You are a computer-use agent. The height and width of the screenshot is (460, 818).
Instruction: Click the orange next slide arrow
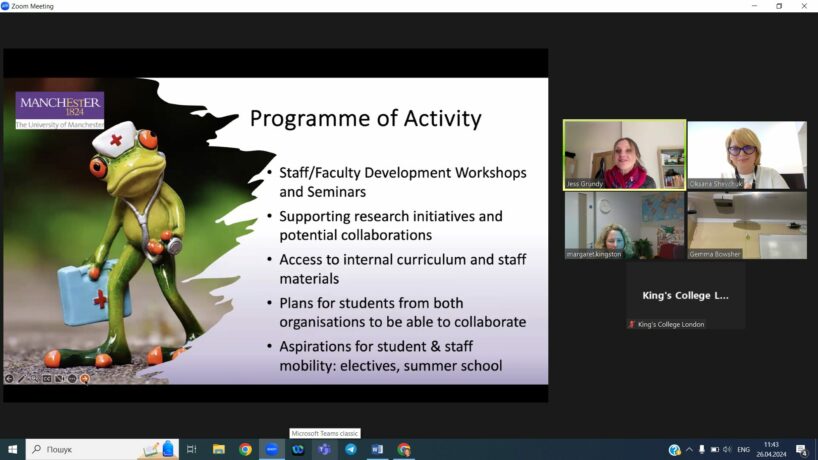84,379
